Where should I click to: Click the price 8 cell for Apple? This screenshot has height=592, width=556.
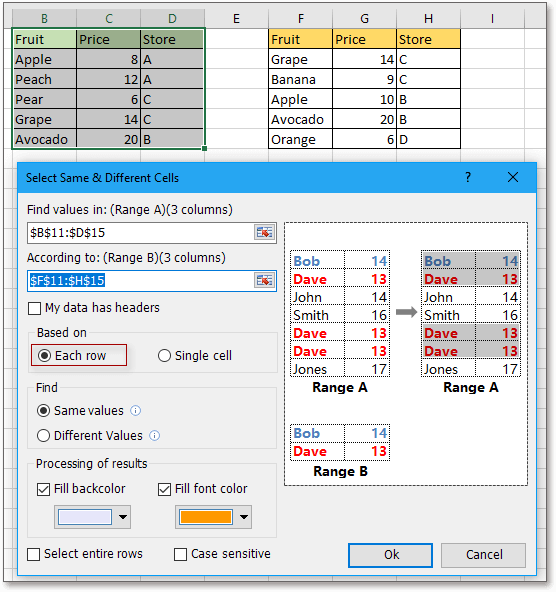(x=108, y=59)
